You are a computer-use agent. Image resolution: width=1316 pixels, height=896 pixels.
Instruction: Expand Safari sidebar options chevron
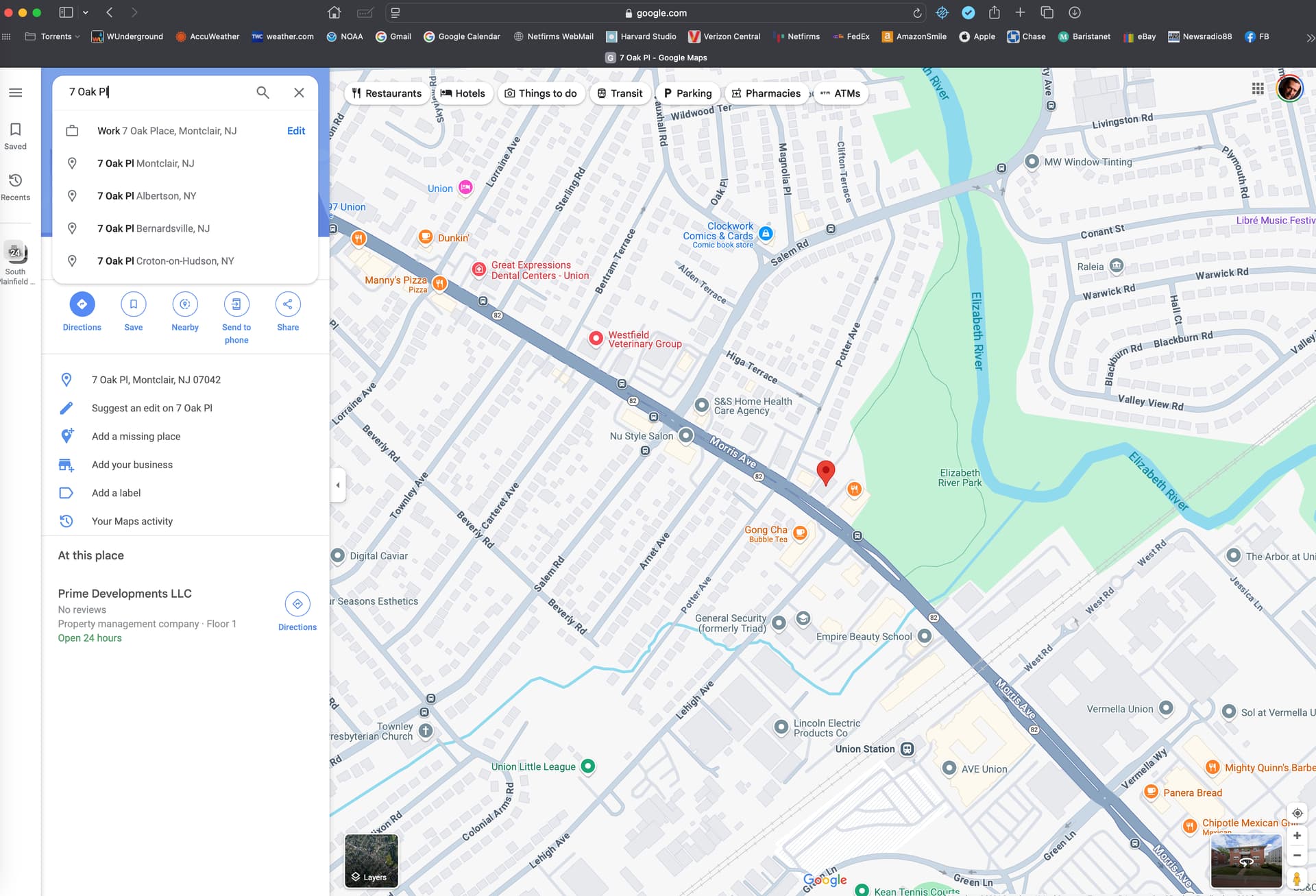[x=86, y=12]
